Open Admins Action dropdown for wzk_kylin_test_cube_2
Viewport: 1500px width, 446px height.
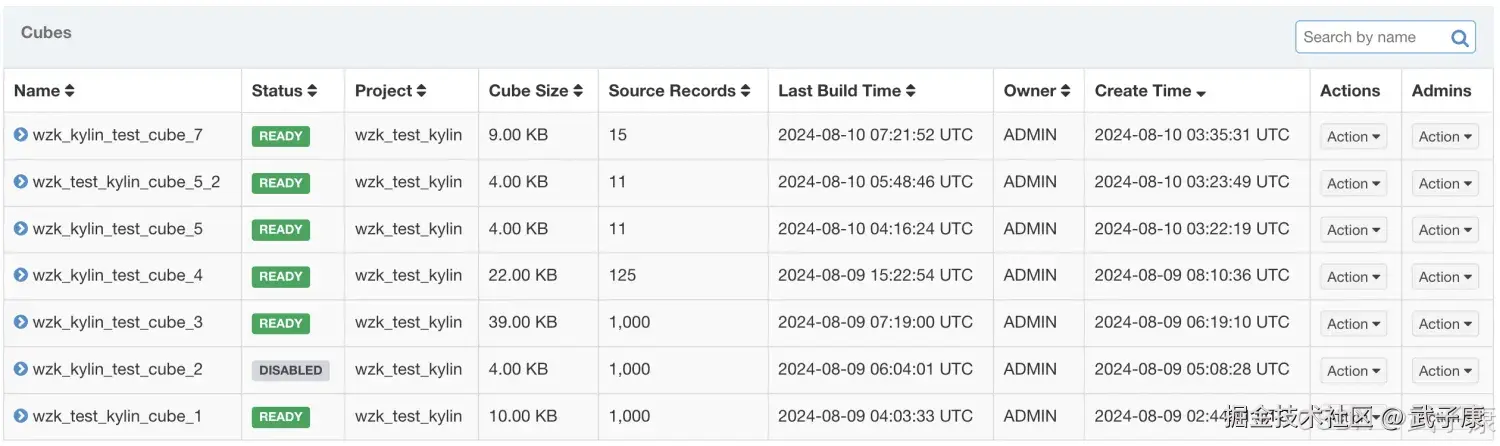[x=1445, y=371]
